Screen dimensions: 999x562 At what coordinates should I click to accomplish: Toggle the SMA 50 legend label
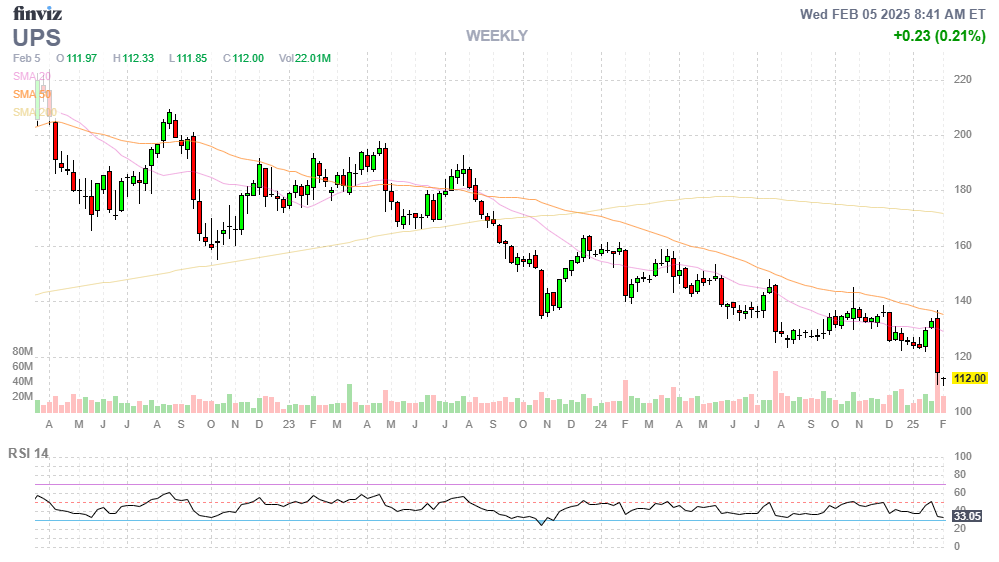pos(31,94)
